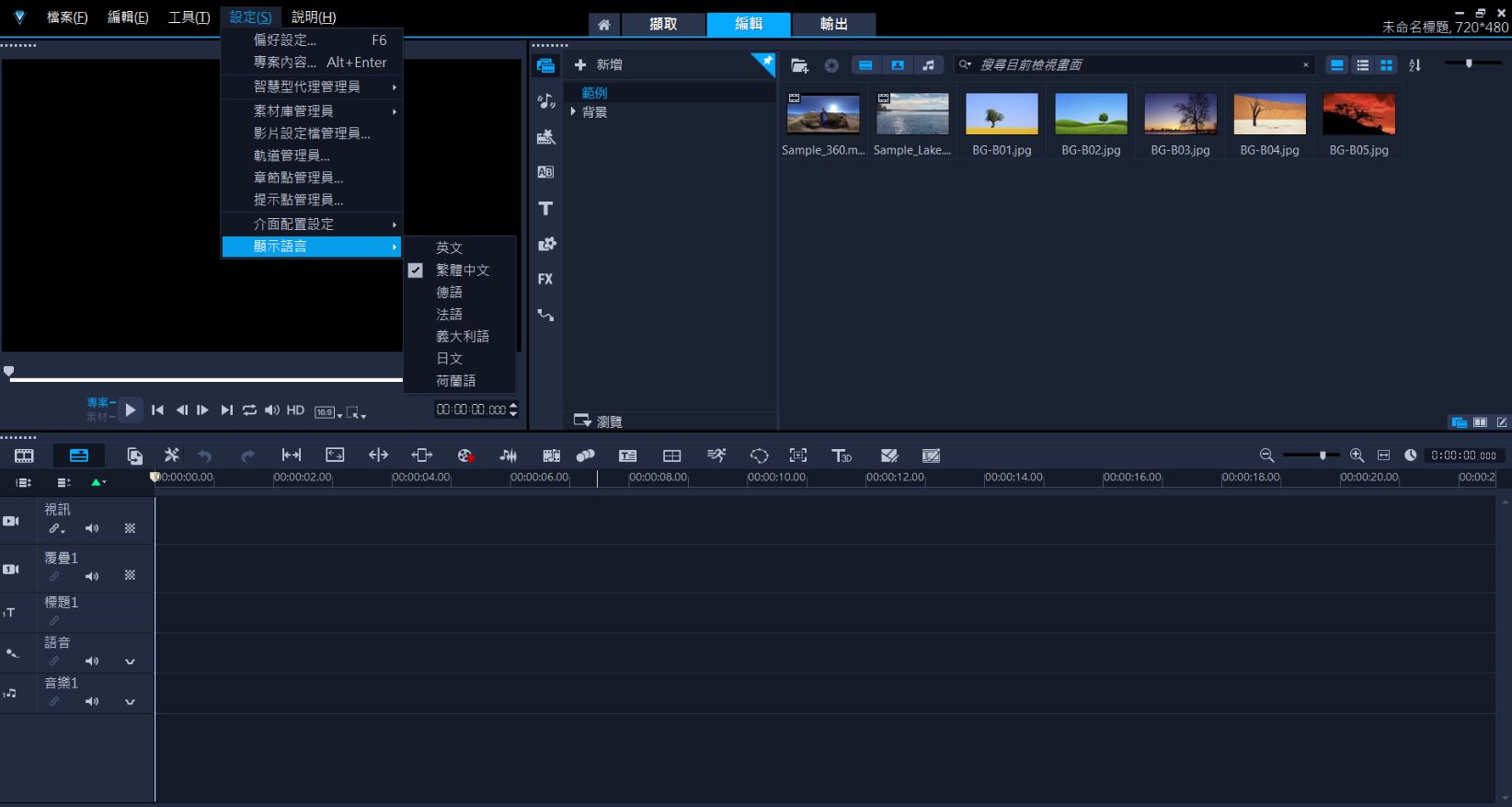This screenshot has width=1512, height=807.
Task: Open the 16:9 aspect ratio dropdown
Action: point(328,412)
